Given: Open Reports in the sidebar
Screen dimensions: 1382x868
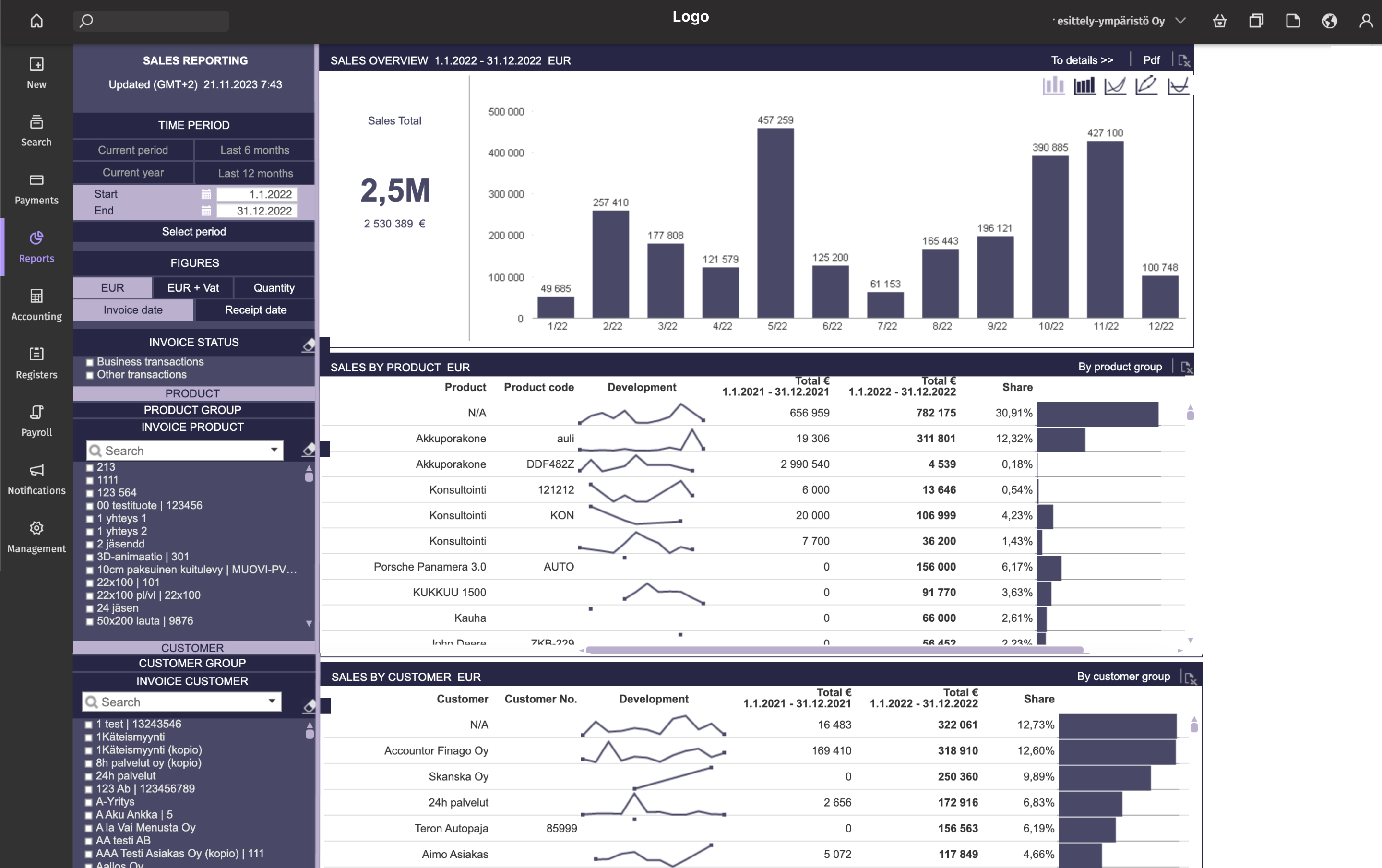Looking at the screenshot, I should (37, 247).
